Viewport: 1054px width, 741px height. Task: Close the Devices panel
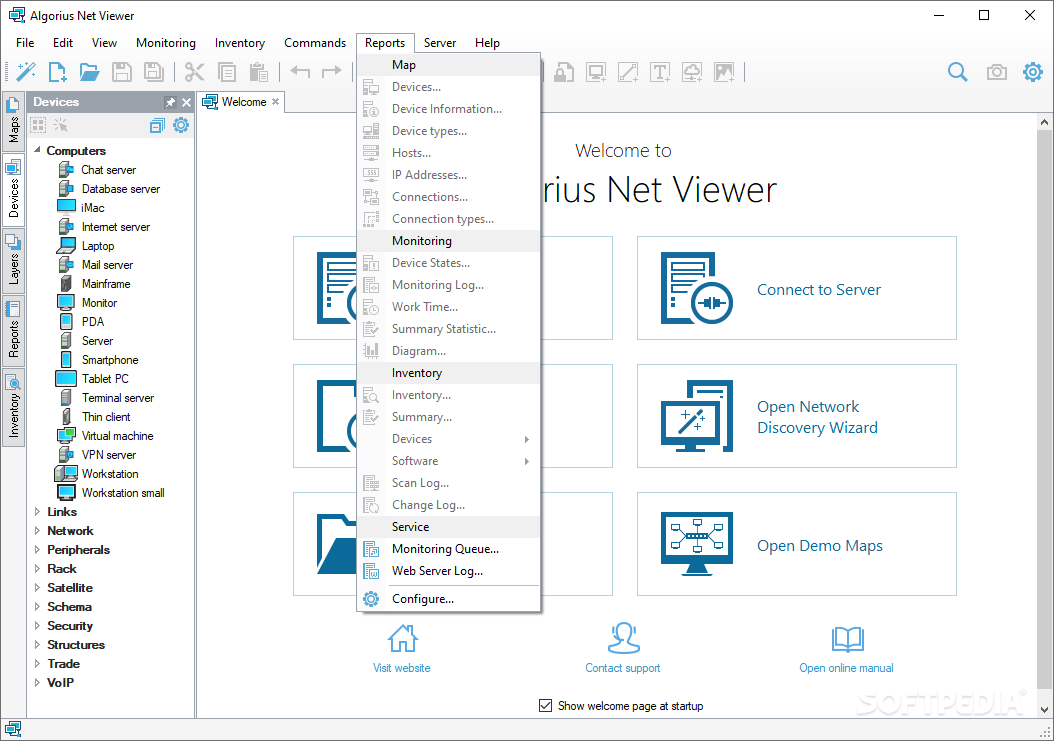186,102
